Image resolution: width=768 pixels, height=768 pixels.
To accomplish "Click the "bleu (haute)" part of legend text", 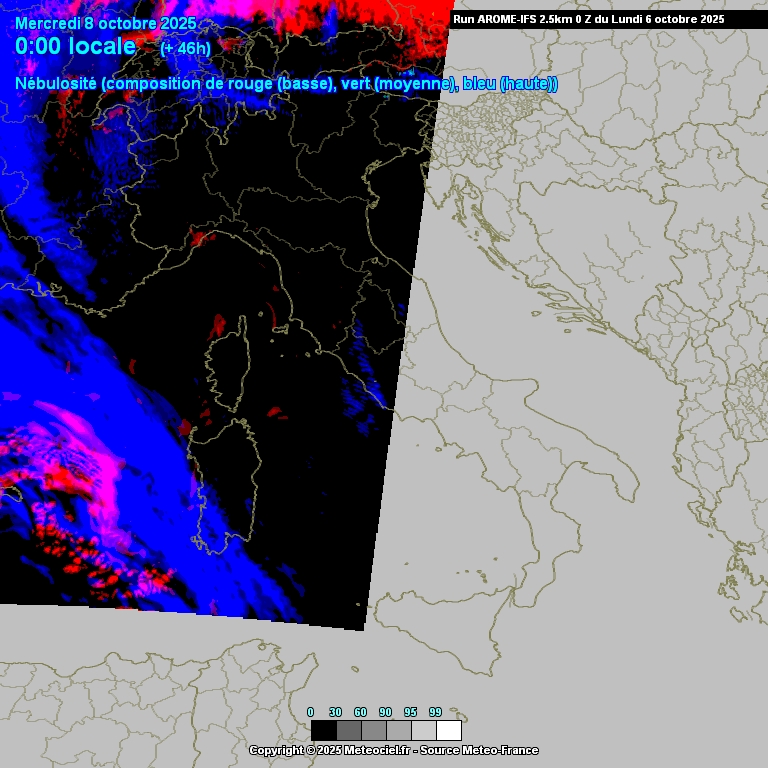I will point(510,84).
